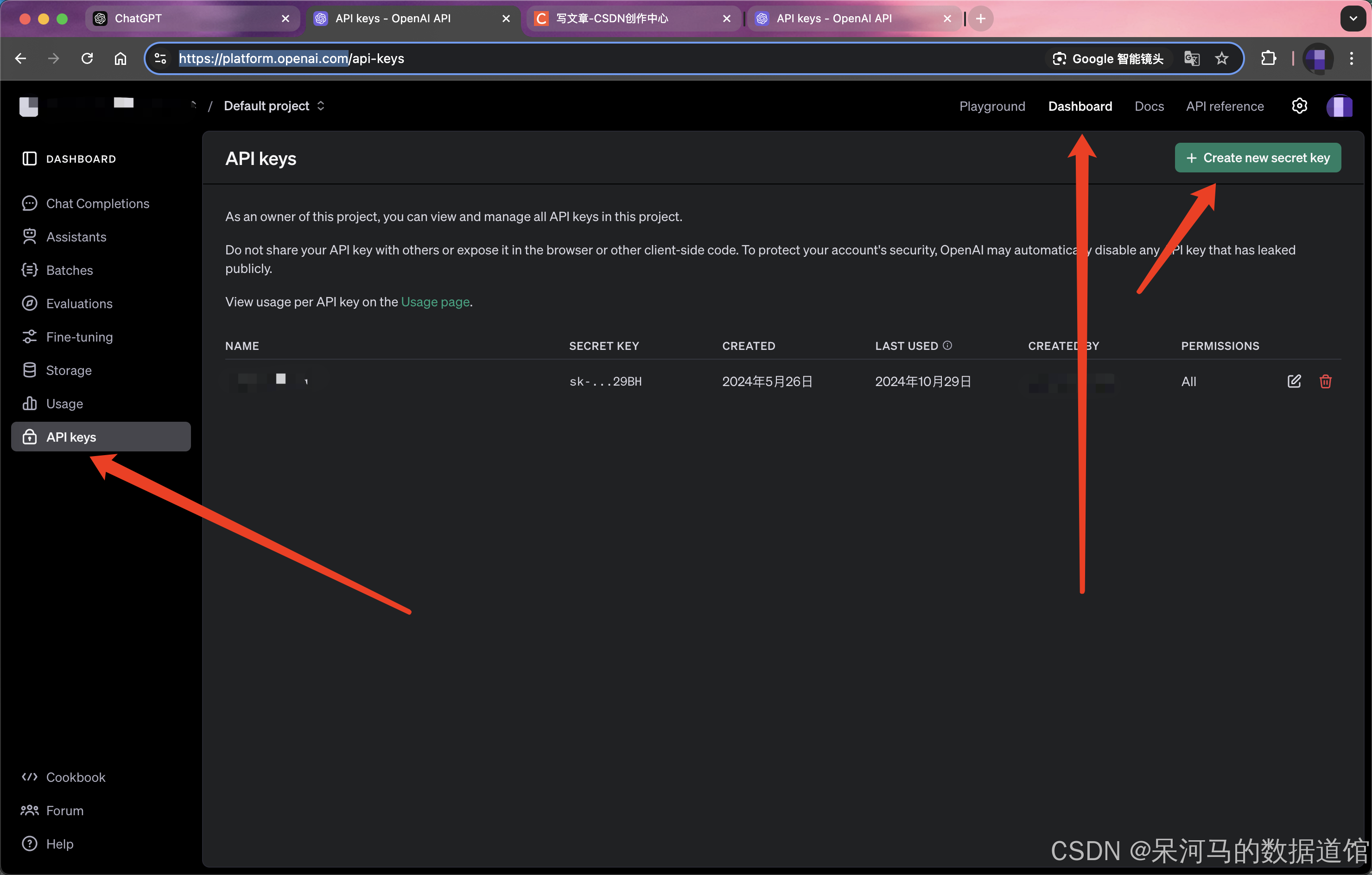Screen dimensions: 1372x875
Task: Open the Usage page link
Action: tap(435, 302)
